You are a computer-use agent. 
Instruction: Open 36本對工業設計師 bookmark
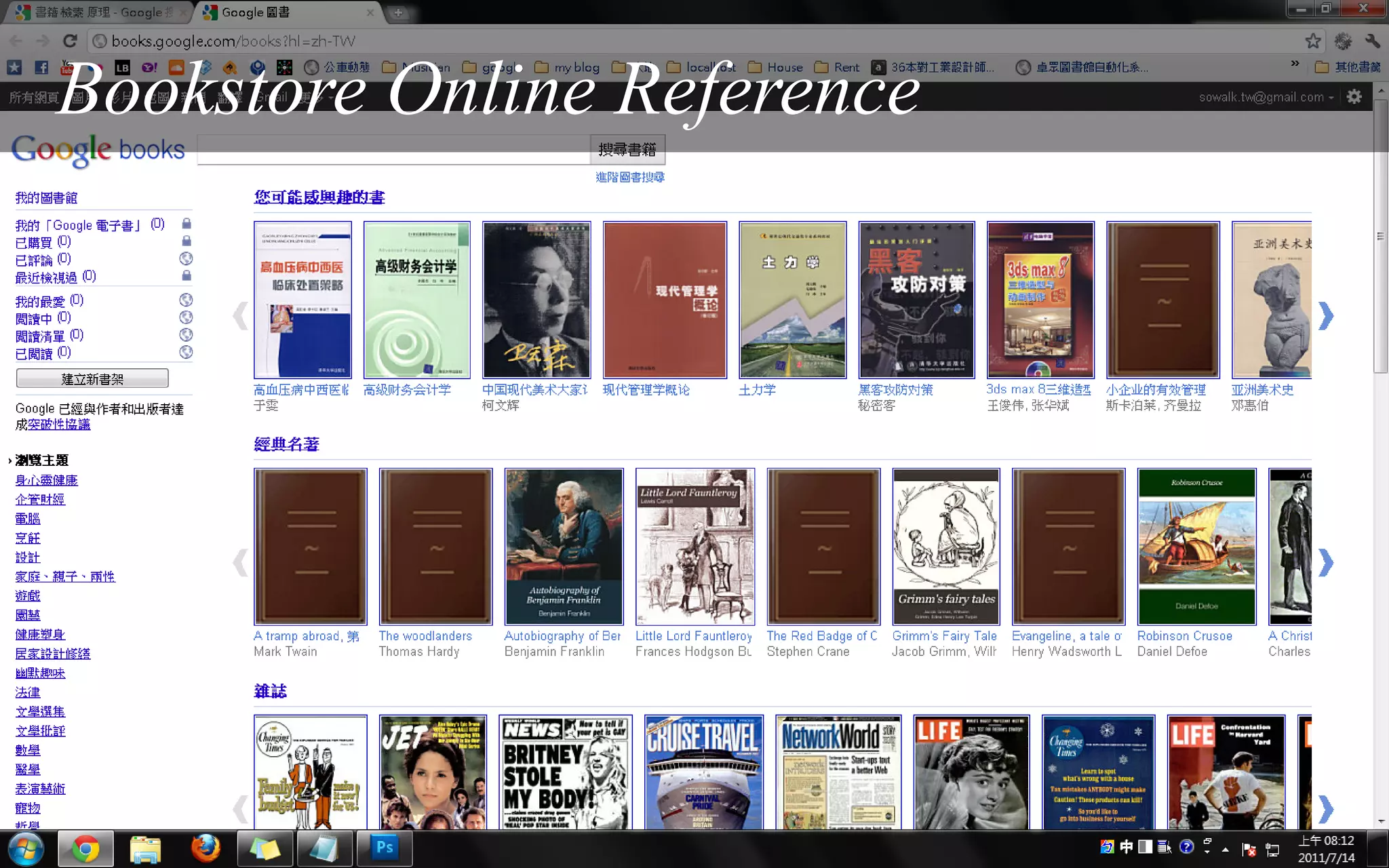click(933, 67)
